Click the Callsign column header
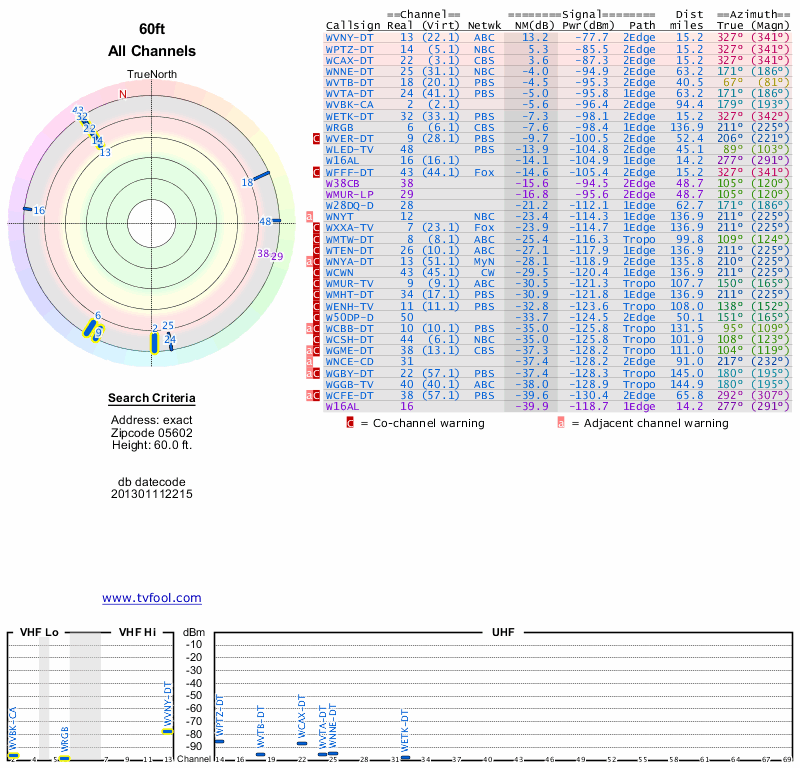This screenshot has width=800, height=768. 353,25
